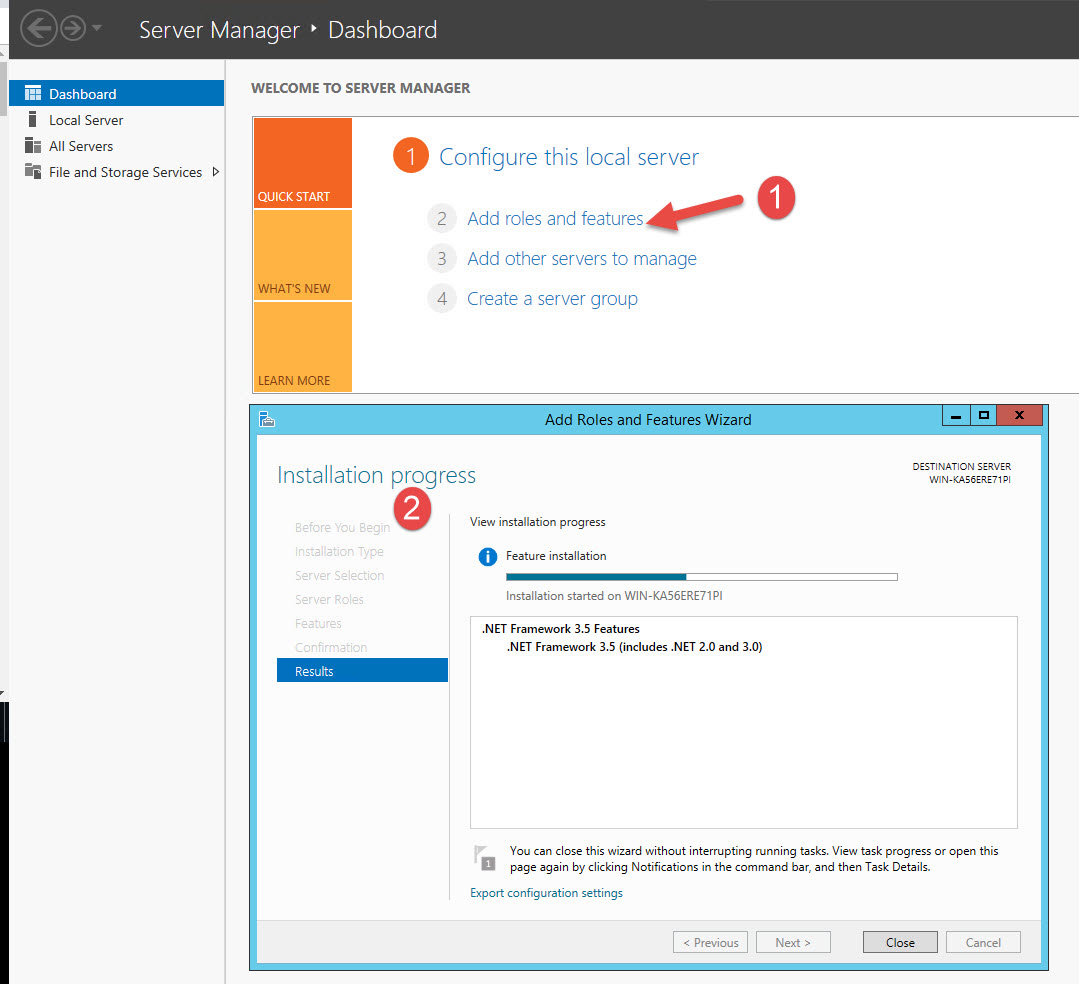Click the Cancel button in wizard

tap(983, 942)
